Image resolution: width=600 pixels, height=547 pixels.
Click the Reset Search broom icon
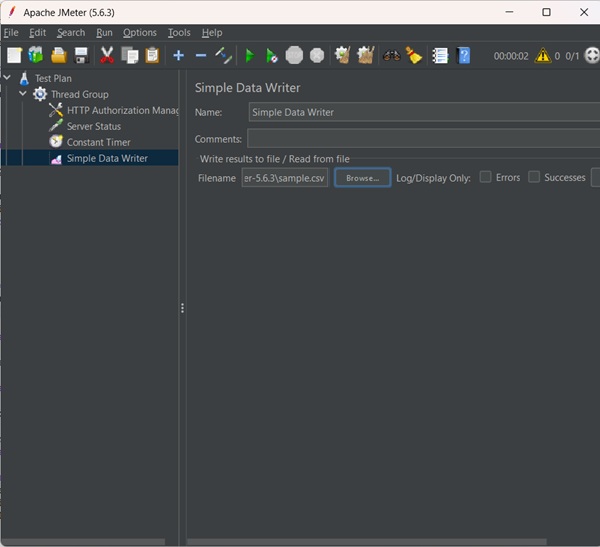pyautogui.click(x=414, y=56)
